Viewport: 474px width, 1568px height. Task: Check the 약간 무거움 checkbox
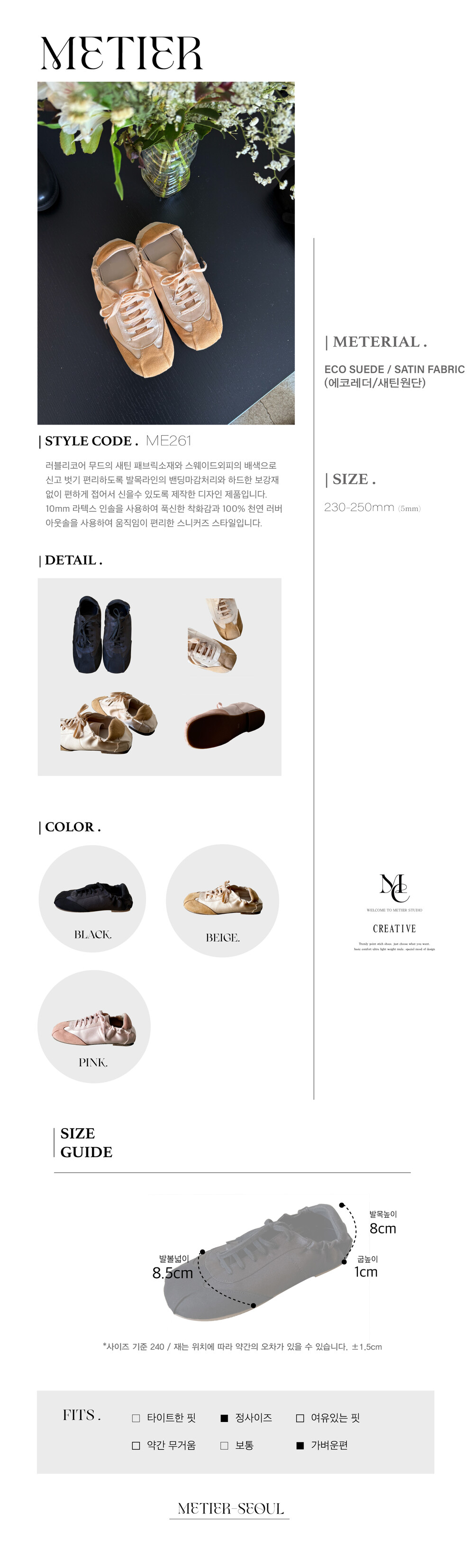click(x=137, y=1445)
